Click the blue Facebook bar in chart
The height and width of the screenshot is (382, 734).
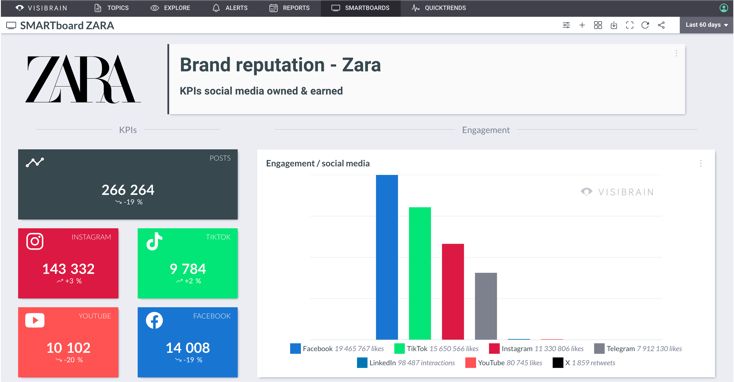pyautogui.click(x=387, y=257)
